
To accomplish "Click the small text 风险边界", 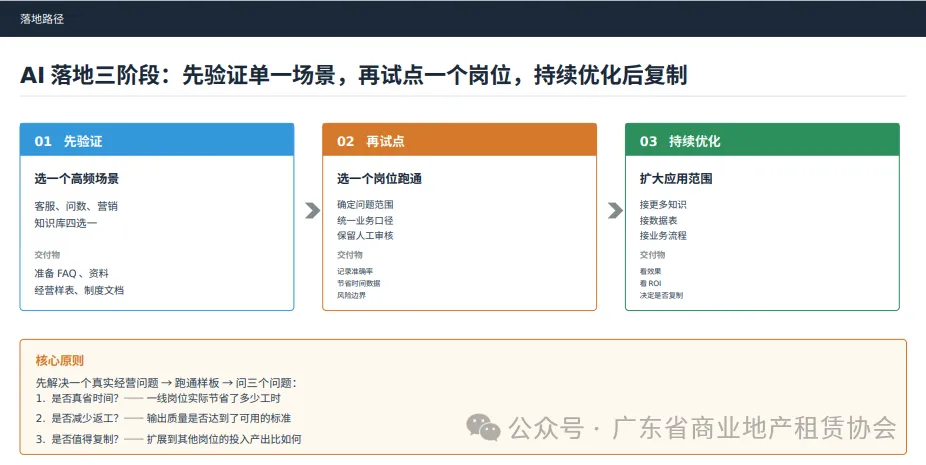I will click(x=351, y=295).
